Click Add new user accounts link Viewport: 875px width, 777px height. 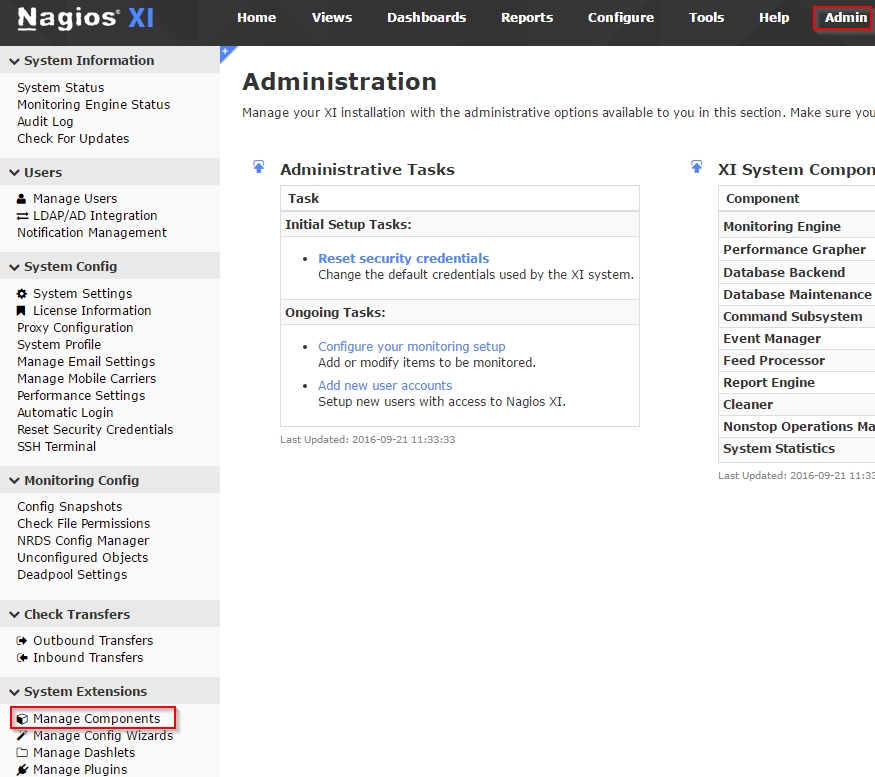click(x=385, y=386)
